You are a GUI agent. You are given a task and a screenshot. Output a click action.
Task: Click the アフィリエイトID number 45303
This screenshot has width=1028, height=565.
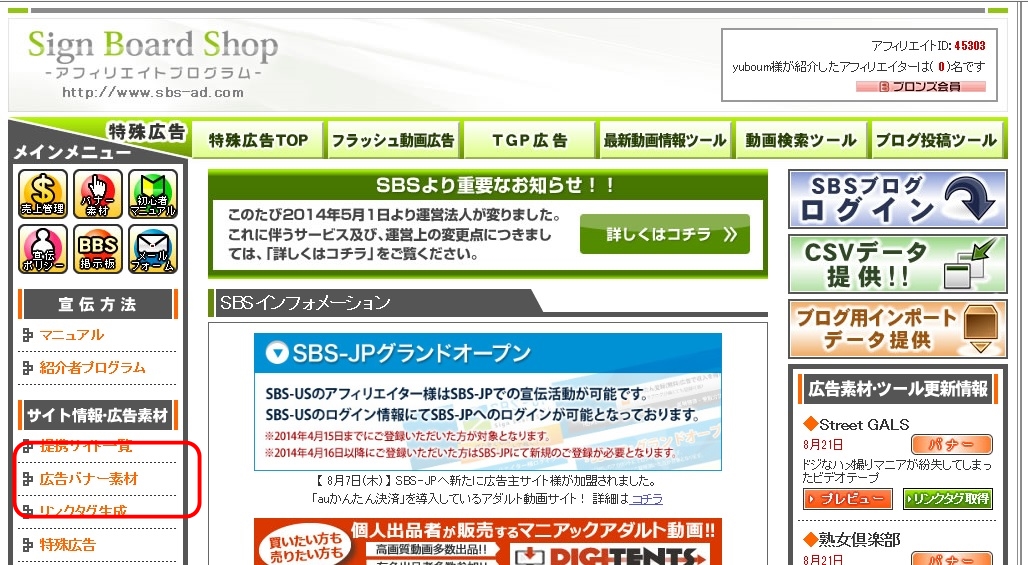pos(970,46)
